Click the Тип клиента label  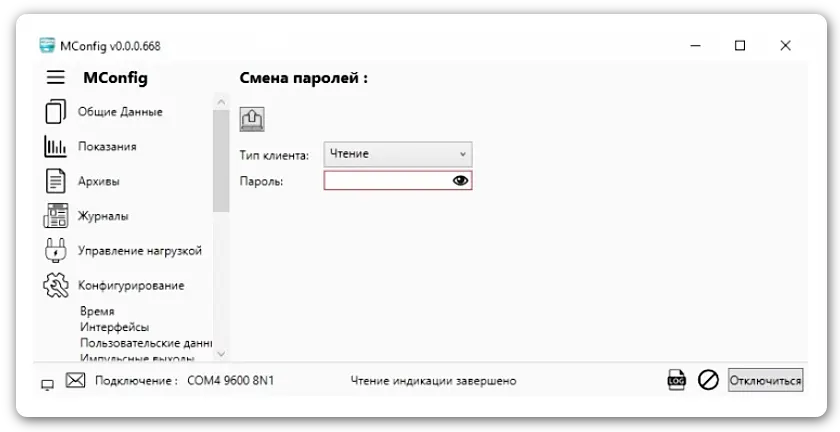tap(274, 156)
